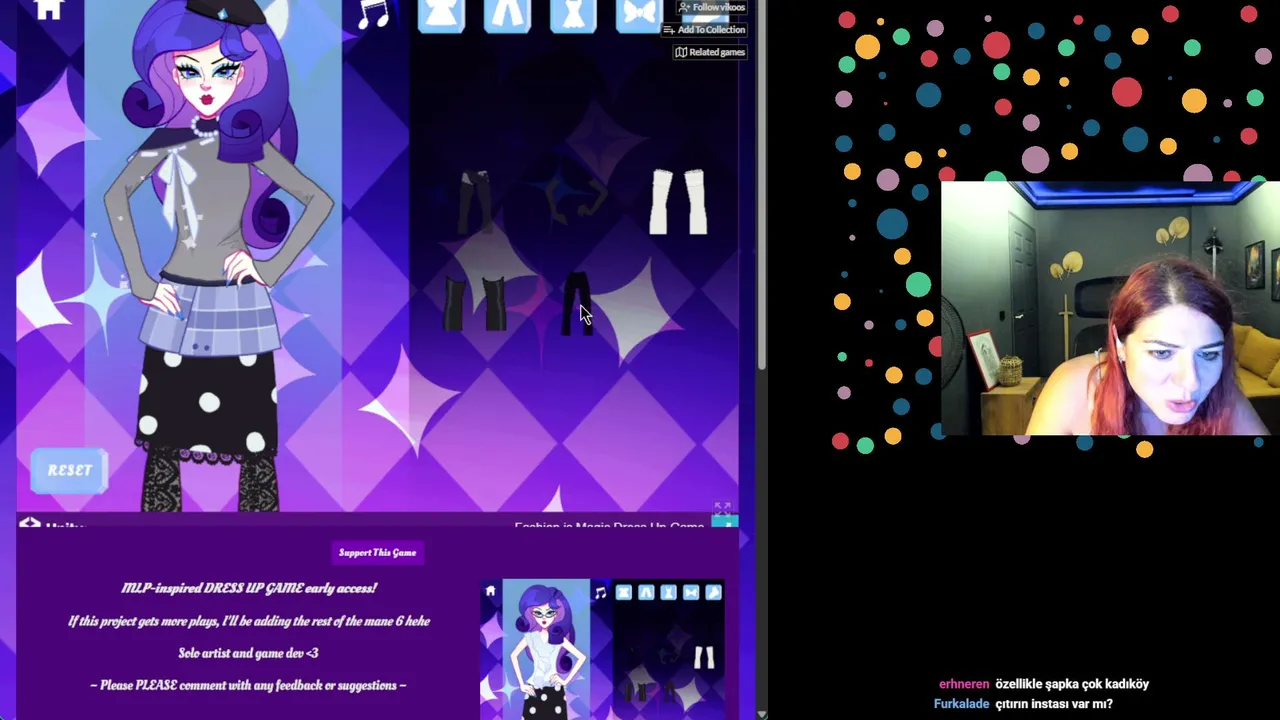1280x720 pixels.
Task: Click the RESET outfit button
Action: (x=69, y=471)
